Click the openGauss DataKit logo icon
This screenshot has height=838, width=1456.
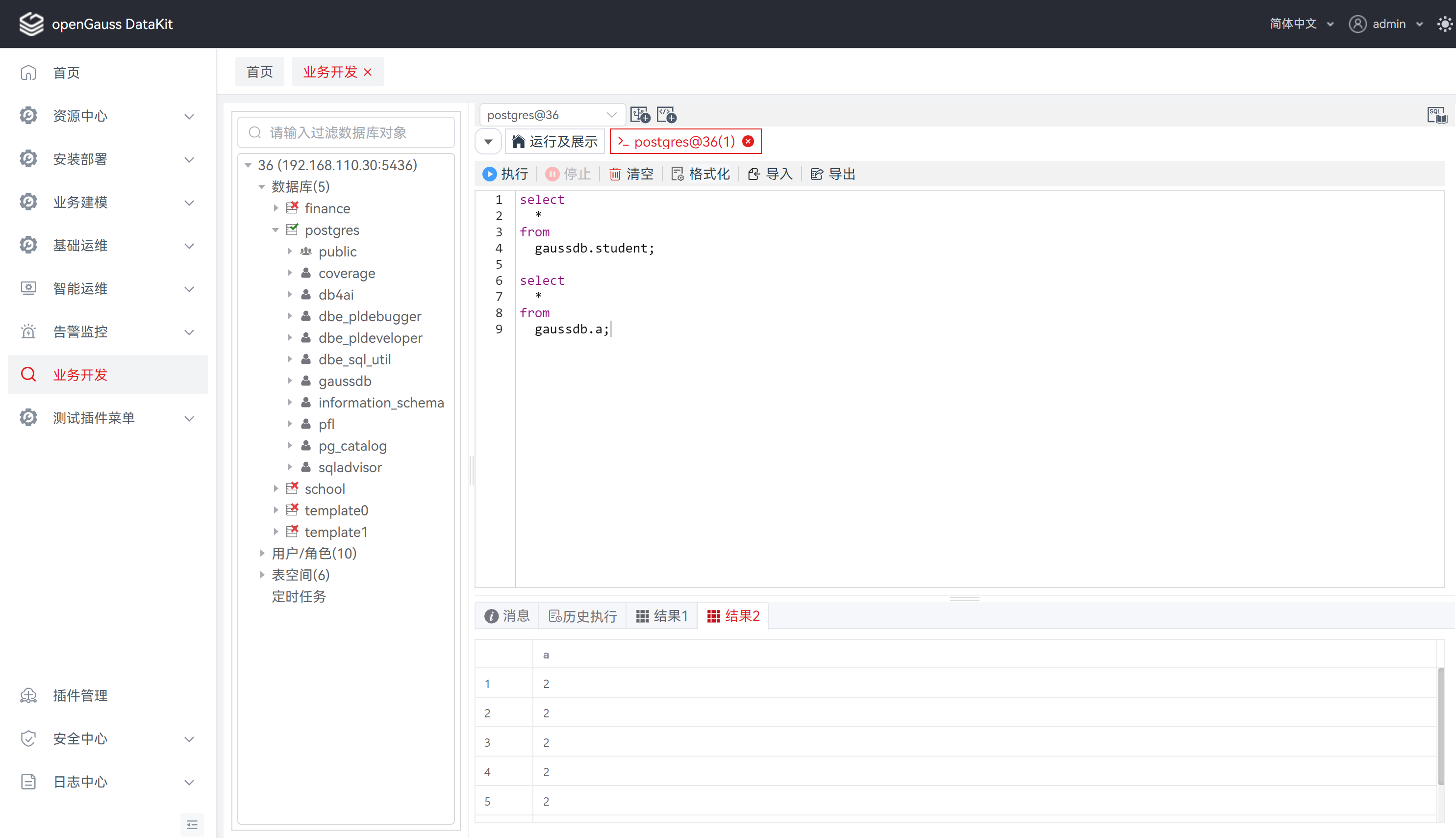click(x=31, y=24)
